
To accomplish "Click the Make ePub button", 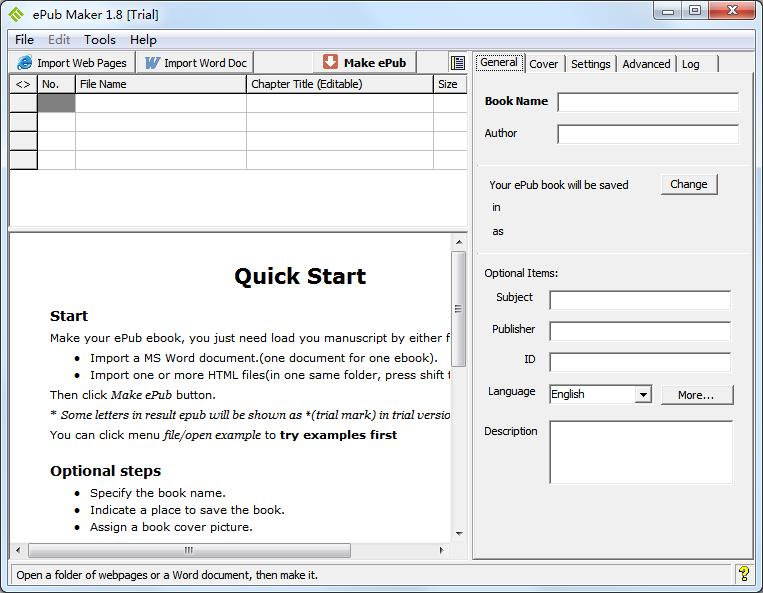I will 365,62.
